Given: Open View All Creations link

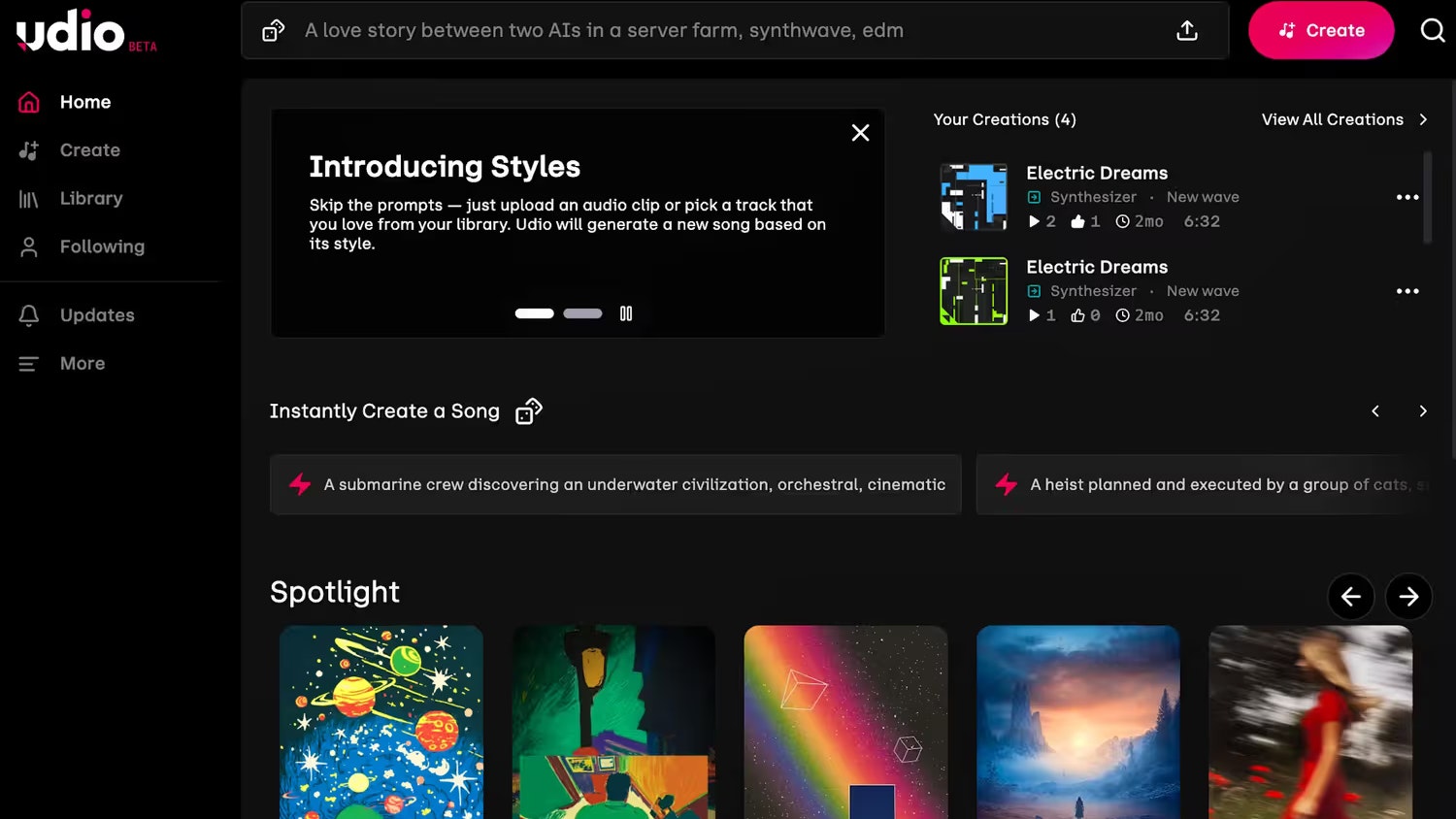Looking at the screenshot, I should pos(1343,119).
